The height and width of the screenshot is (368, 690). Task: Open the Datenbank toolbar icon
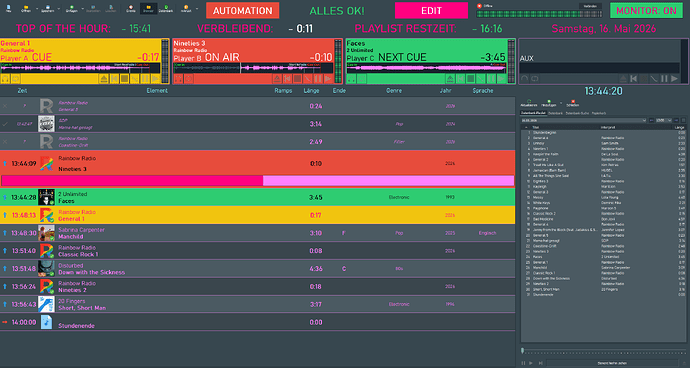click(166, 8)
